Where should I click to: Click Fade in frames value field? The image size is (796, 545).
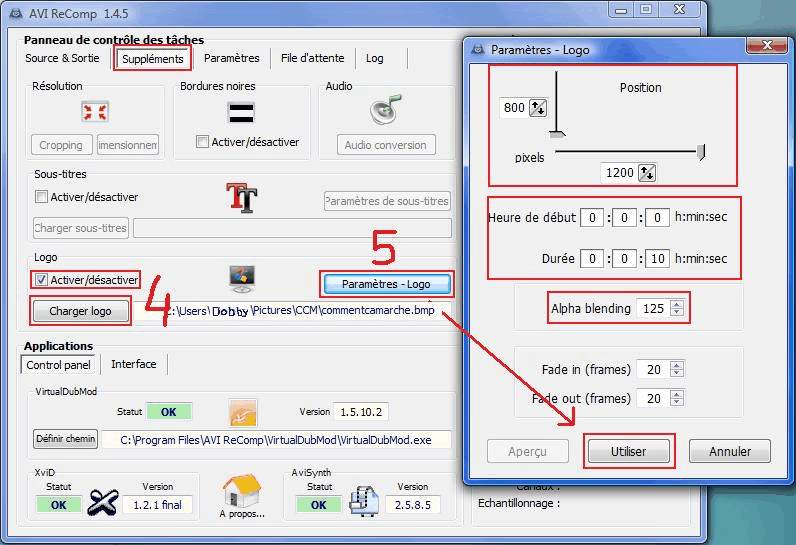pyautogui.click(x=653, y=369)
